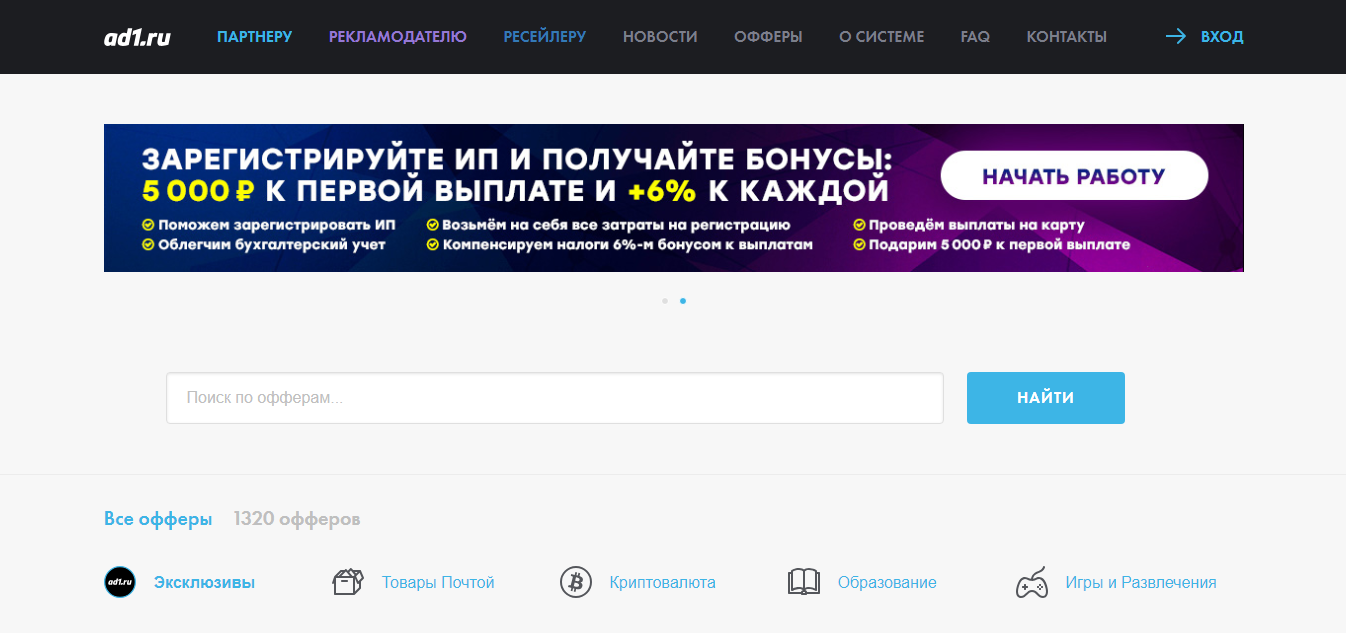Open the Эксклюзивы category link
Image resolution: width=1346 pixels, height=633 pixels.
pyautogui.click(x=205, y=582)
